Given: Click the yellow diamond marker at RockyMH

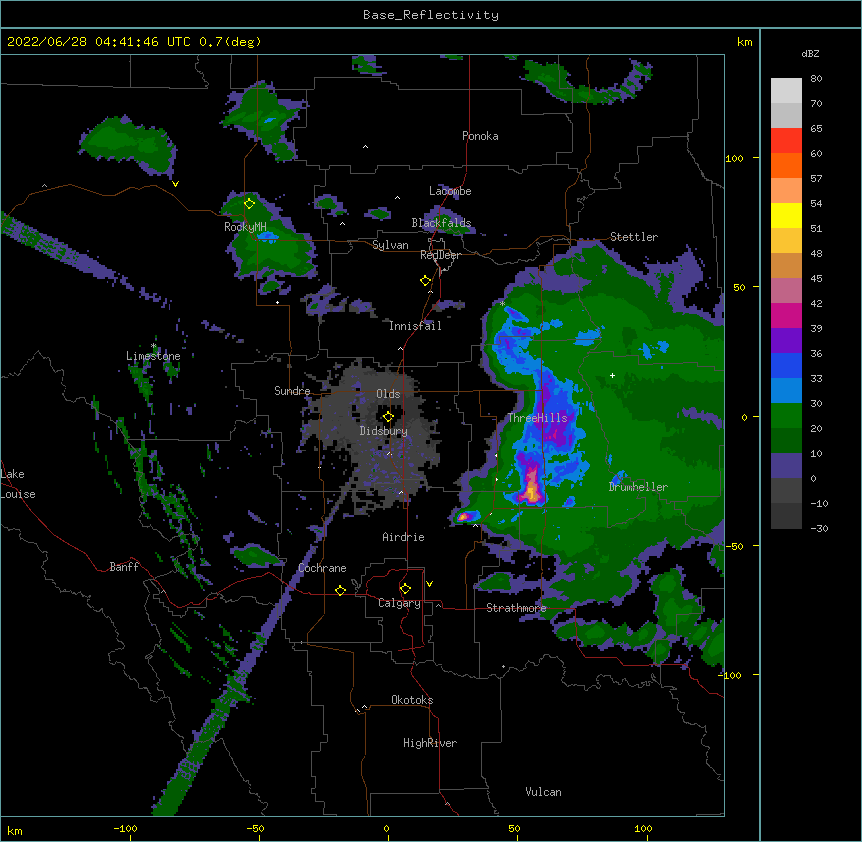Looking at the screenshot, I should point(250,204).
